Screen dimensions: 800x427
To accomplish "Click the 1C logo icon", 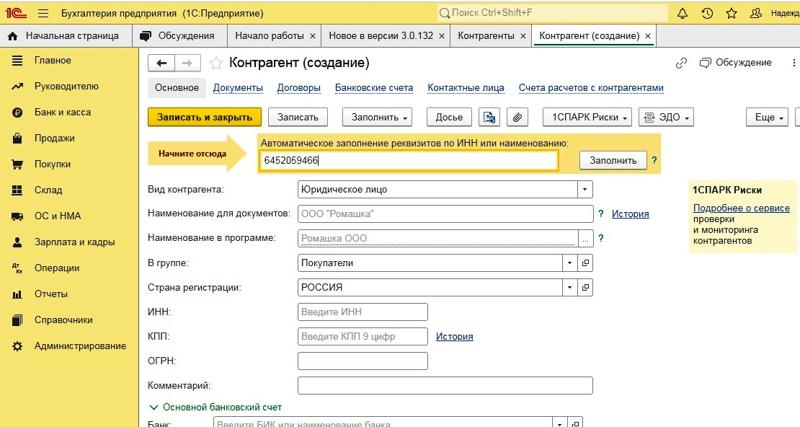I will coord(16,13).
